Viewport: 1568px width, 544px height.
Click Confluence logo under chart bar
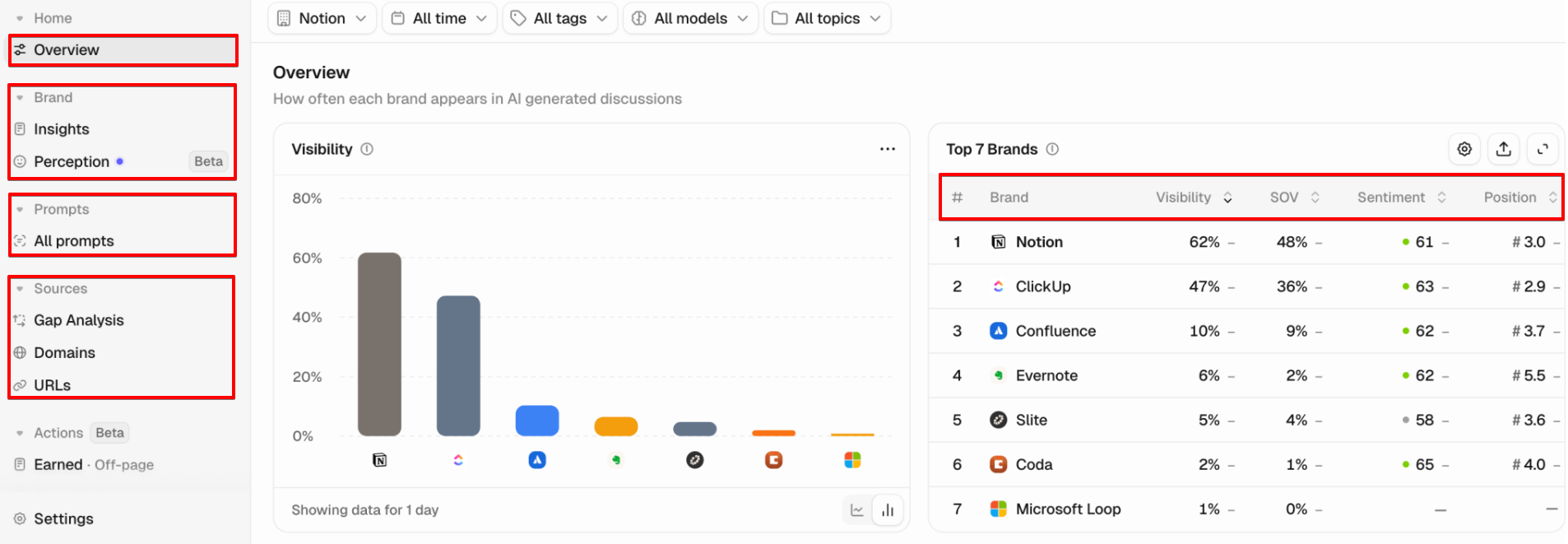pos(537,460)
